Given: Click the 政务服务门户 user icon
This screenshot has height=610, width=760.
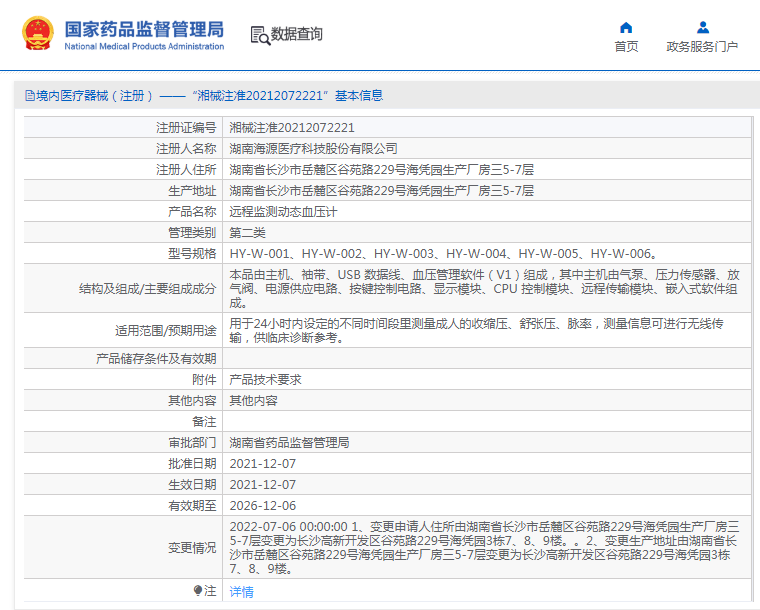Looking at the screenshot, I should (x=703, y=27).
